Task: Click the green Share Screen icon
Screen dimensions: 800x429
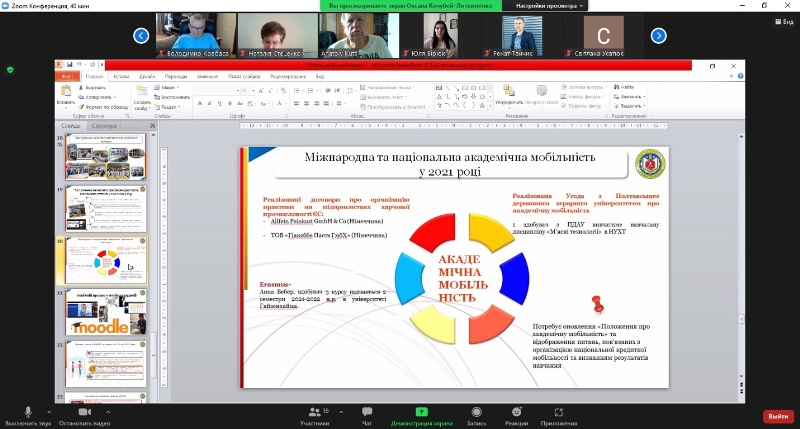Action: pyautogui.click(x=421, y=411)
